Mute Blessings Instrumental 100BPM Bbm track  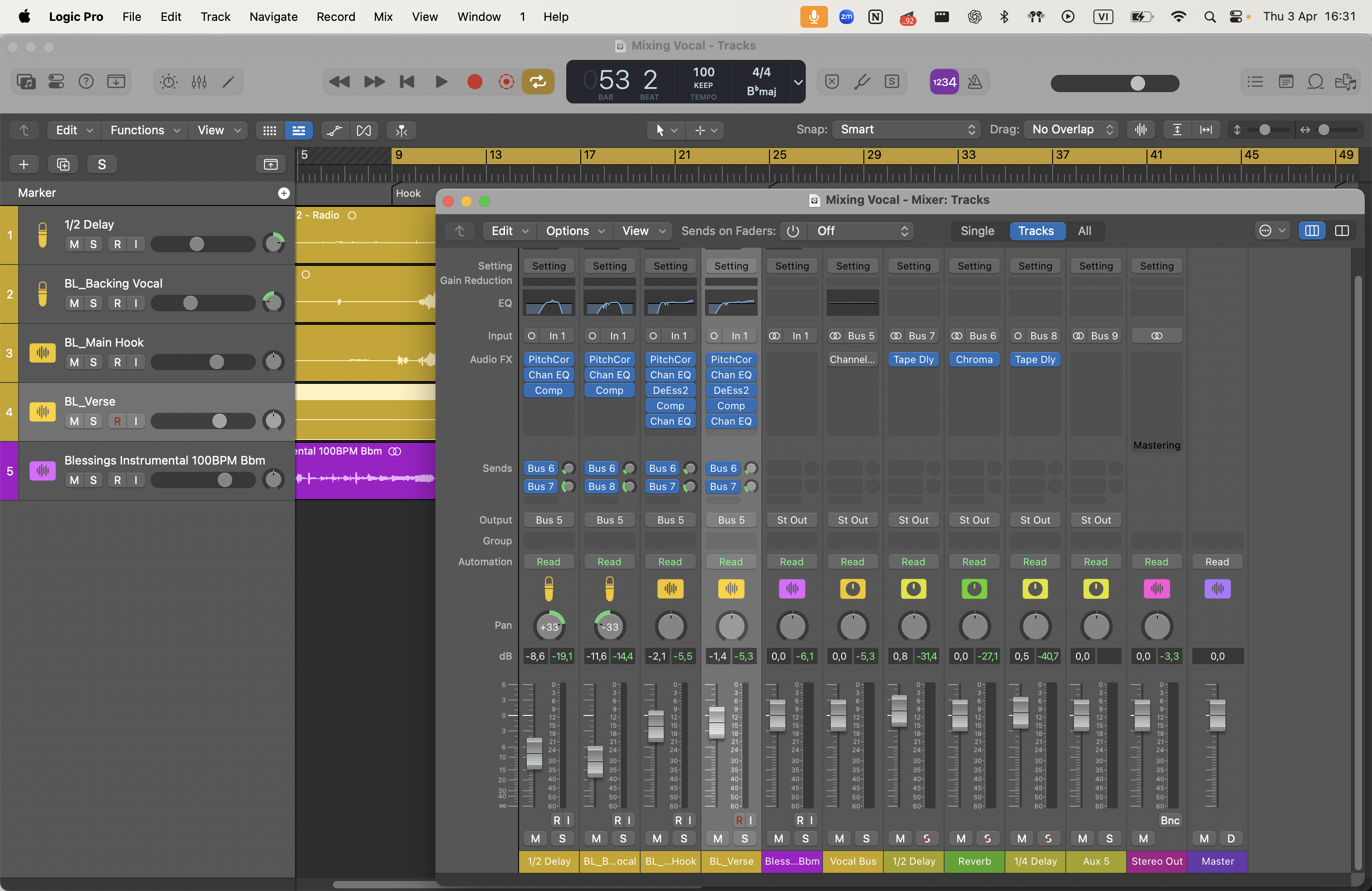pos(74,480)
